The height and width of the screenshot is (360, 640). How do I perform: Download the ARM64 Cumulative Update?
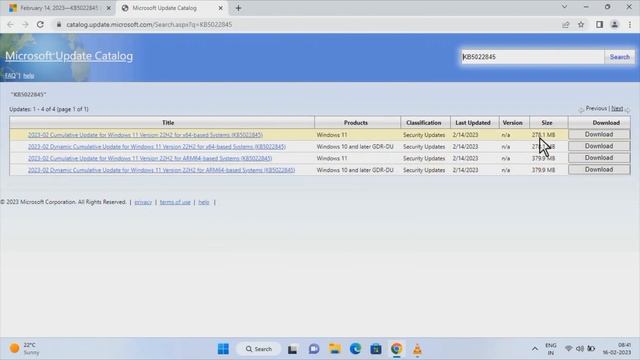tap(599, 158)
